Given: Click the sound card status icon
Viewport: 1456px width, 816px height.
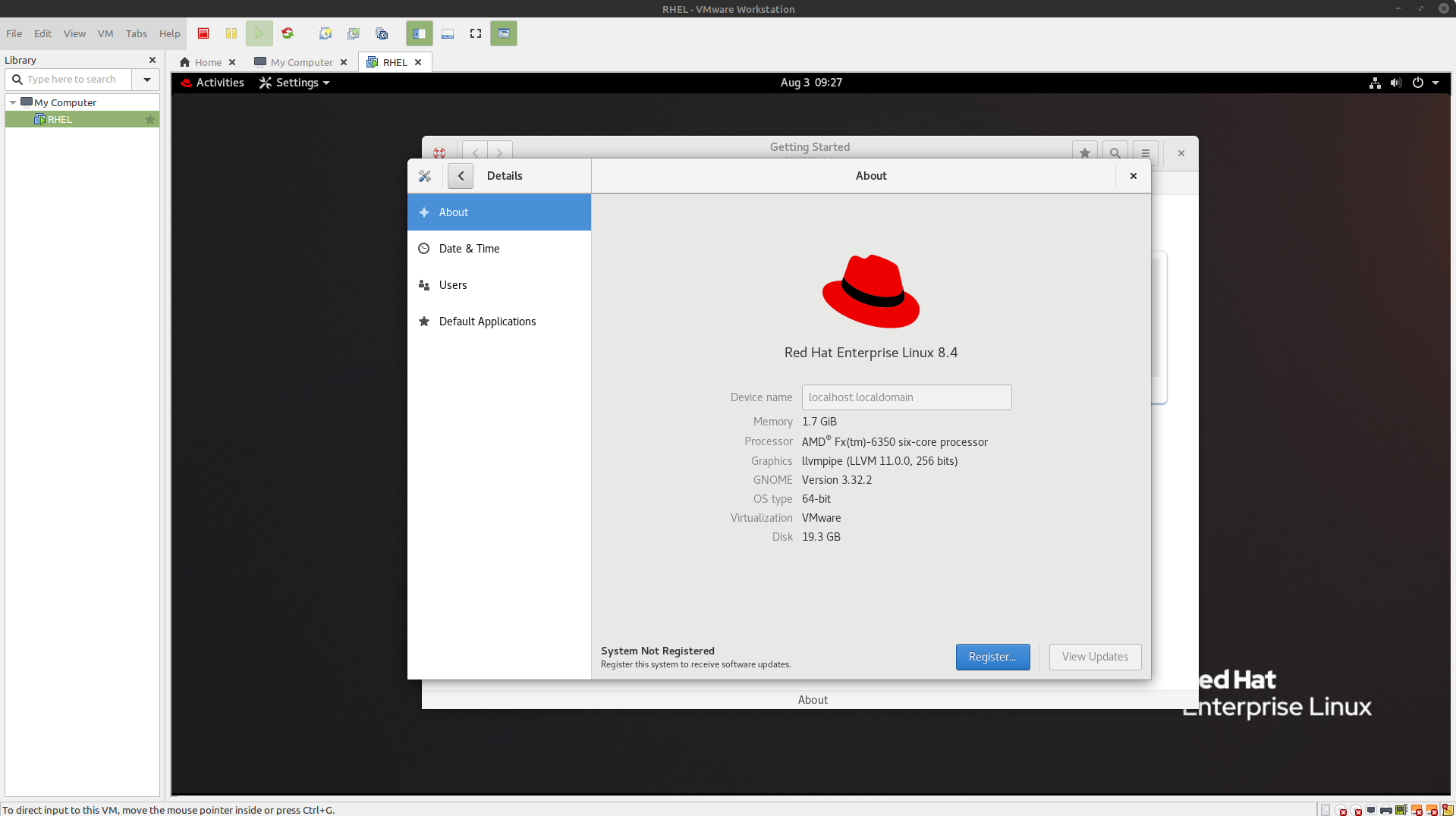Looking at the screenshot, I should click(x=1401, y=810).
